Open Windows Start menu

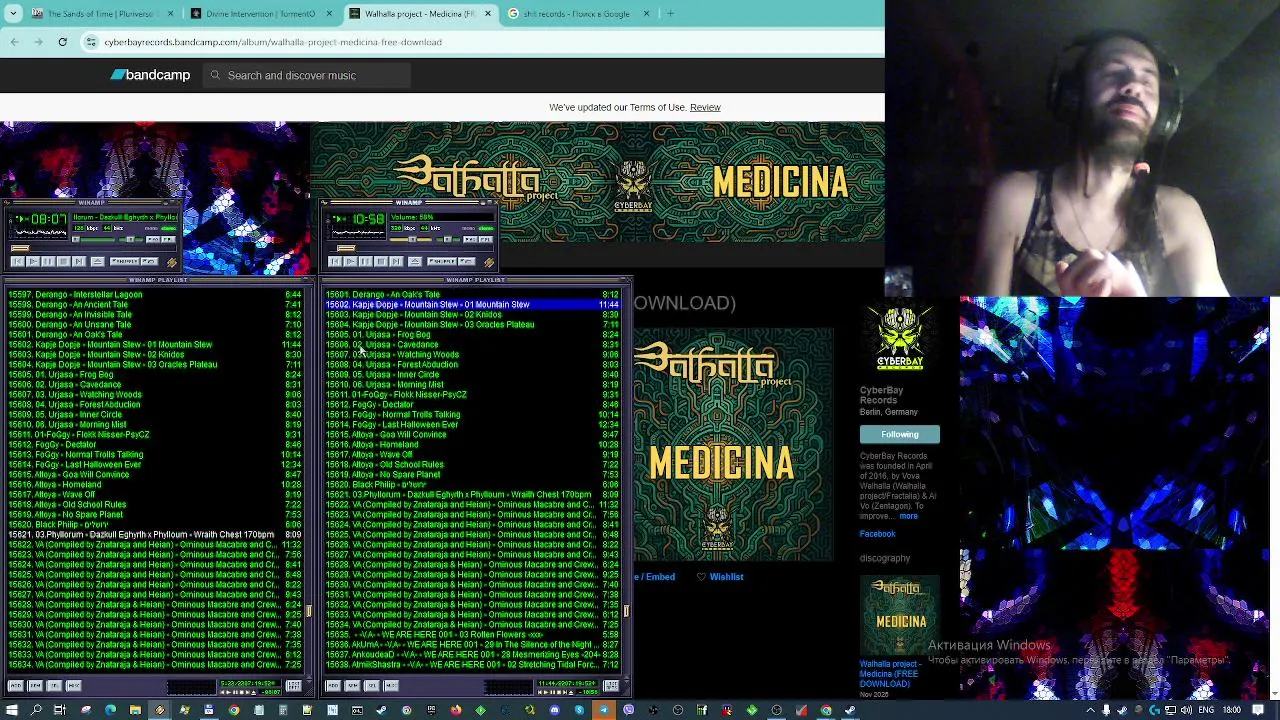[11, 710]
